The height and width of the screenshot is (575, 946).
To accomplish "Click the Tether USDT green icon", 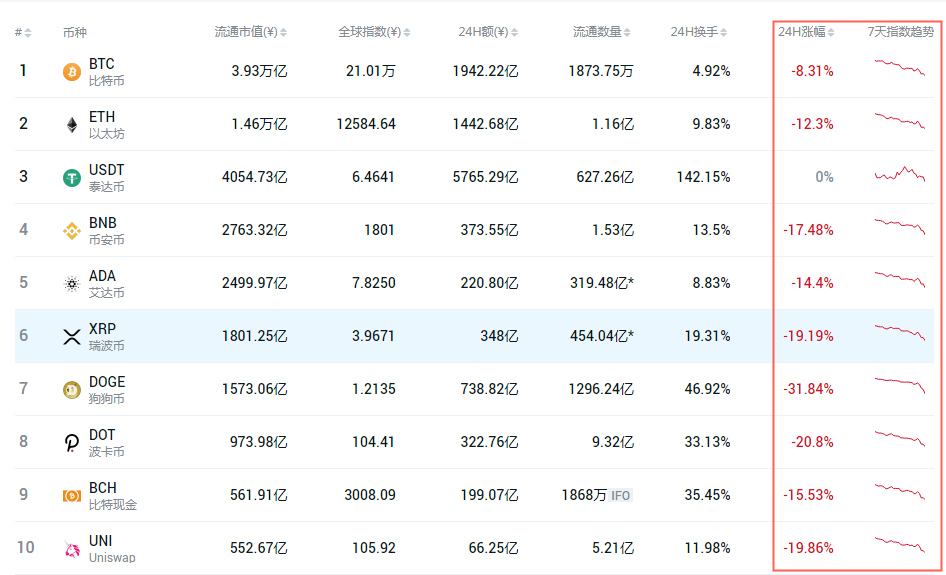I will 72,178.
